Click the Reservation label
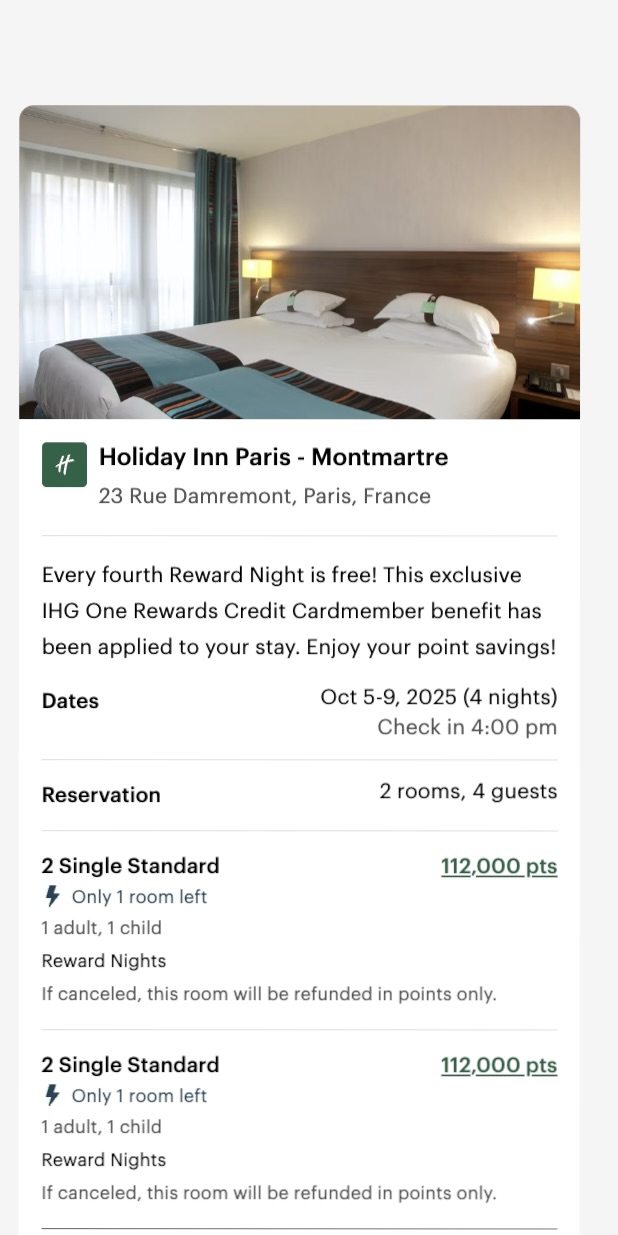This screenshot has height=1235, width=618. coord(101,795)
